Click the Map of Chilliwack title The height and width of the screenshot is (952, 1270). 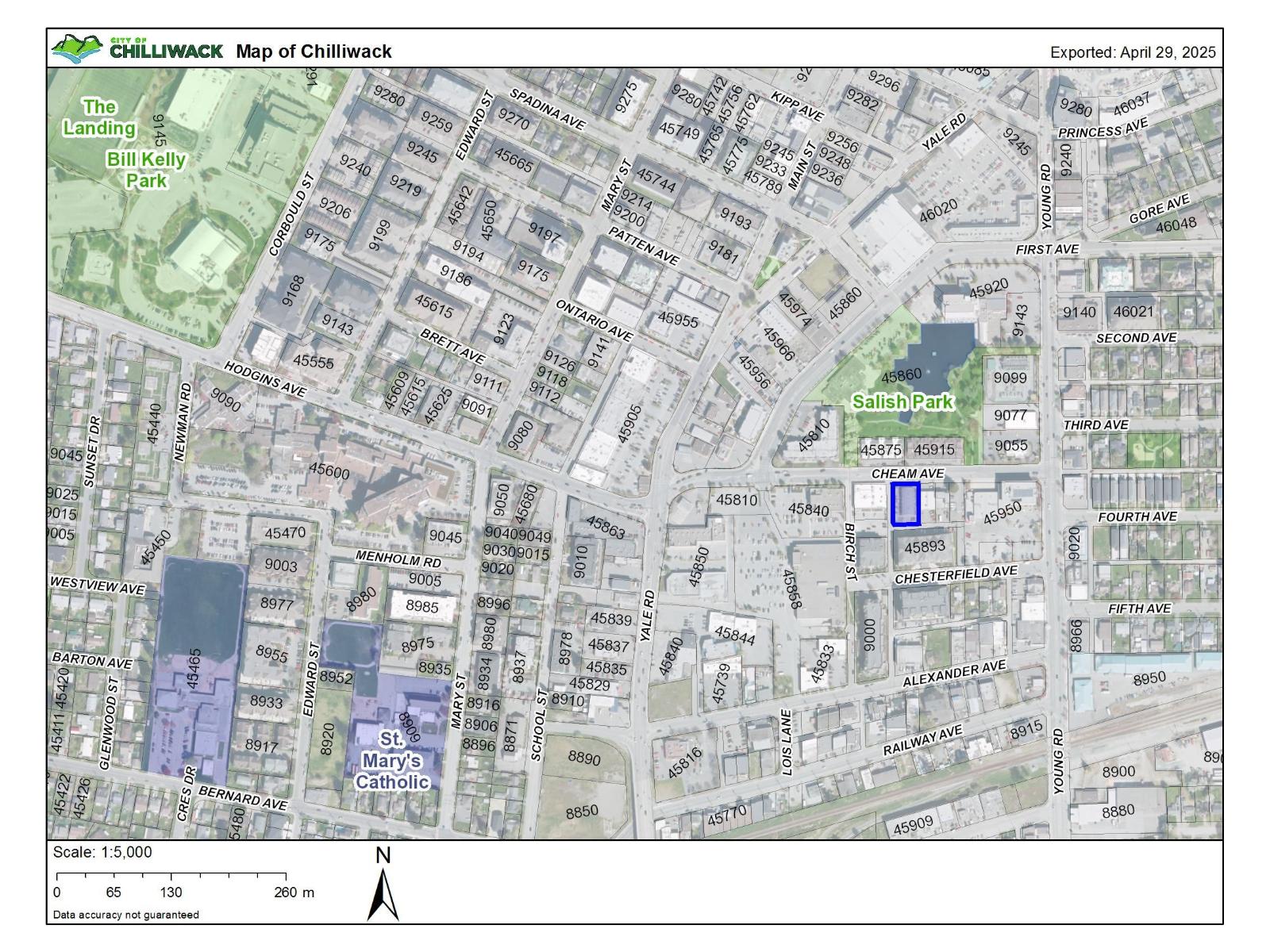[314, 52]
